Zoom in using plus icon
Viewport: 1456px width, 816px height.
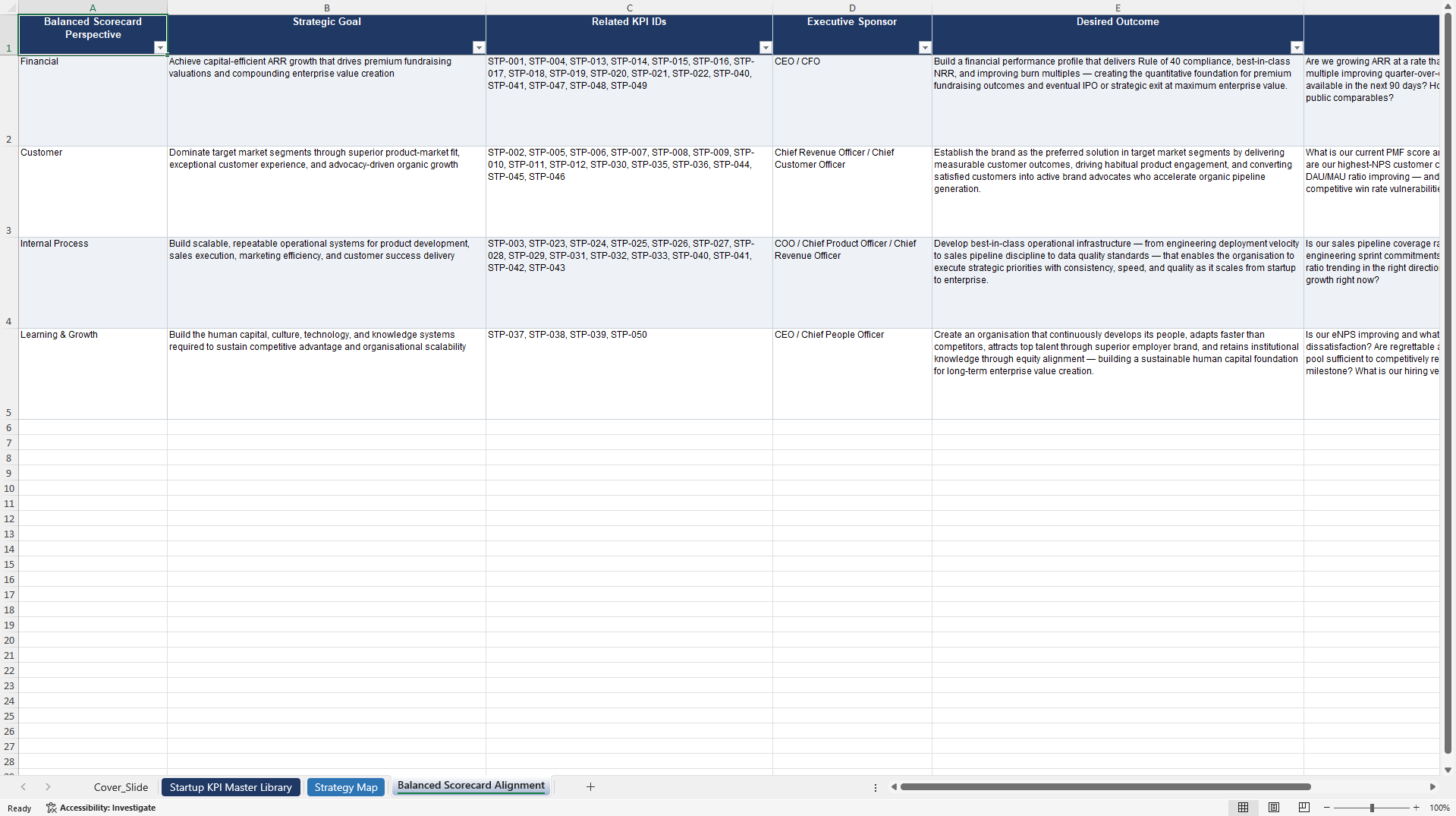[x=1416, y=808]
